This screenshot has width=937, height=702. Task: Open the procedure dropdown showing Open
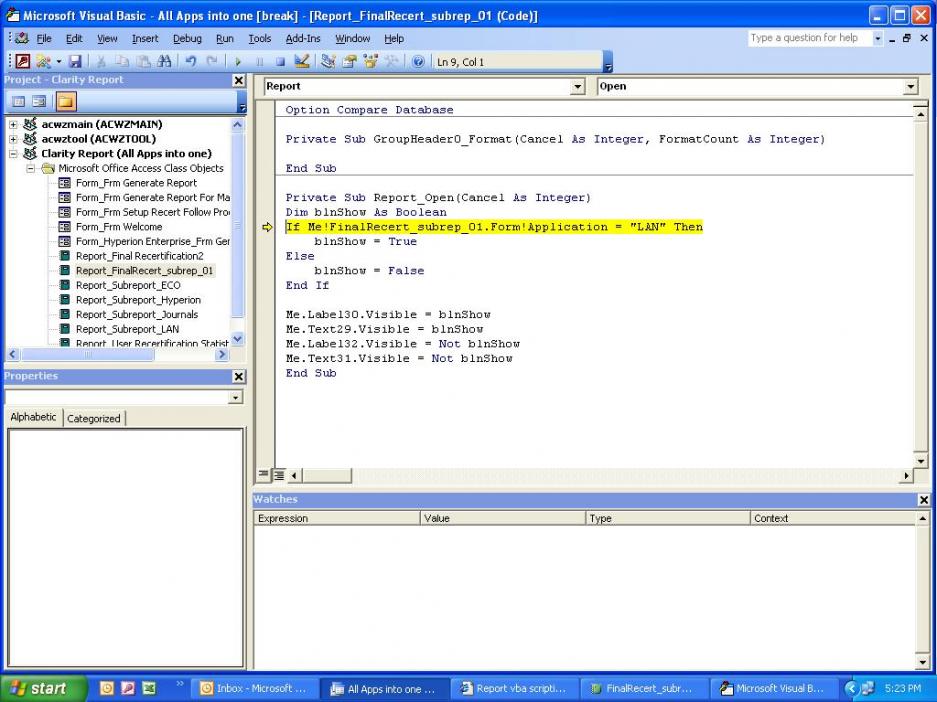(910, 87)
